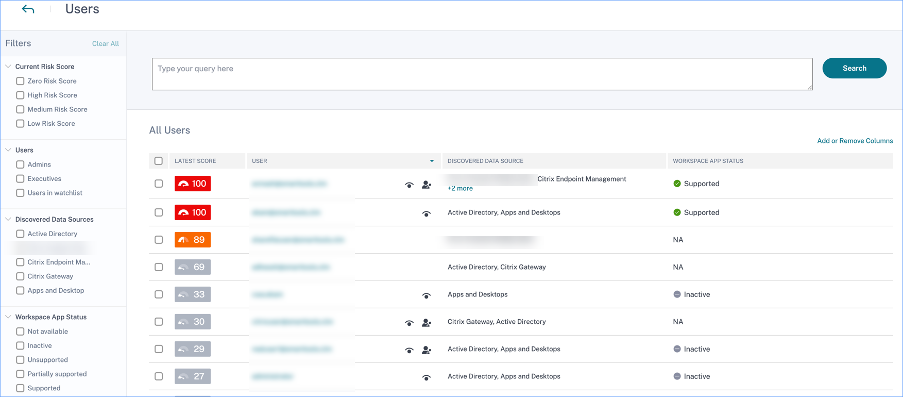The width and height of the screenshot is (904, 398).
Task: Click the Search button
Action: [854, 68]
